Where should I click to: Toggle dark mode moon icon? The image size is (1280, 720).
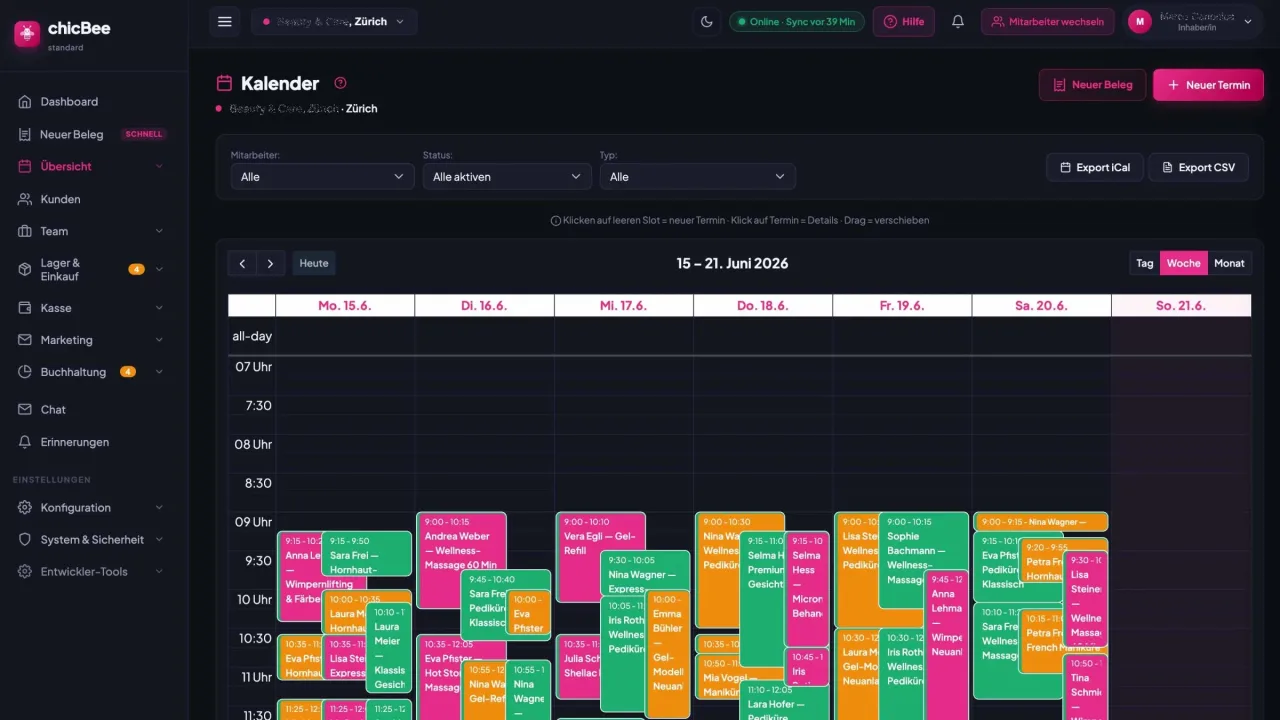tap(707, 22)
